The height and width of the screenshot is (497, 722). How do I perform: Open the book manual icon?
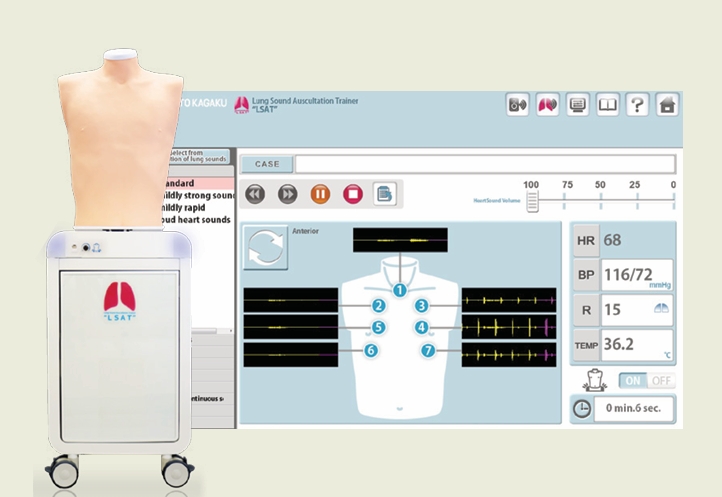(607, 105)
